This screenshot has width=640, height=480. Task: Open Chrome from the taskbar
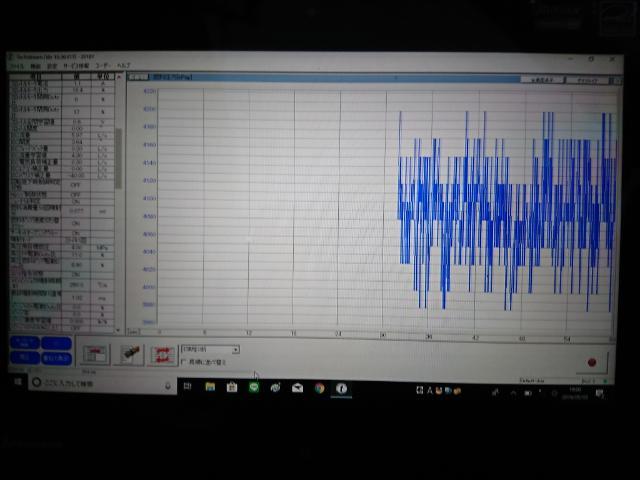tap(319, 387)
